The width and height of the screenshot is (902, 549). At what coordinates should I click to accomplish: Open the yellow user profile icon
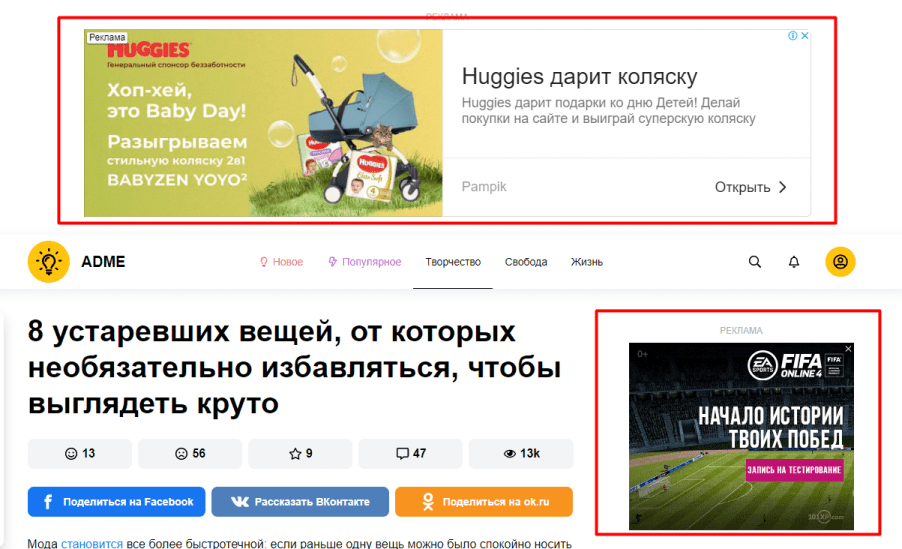coord(840,262)
